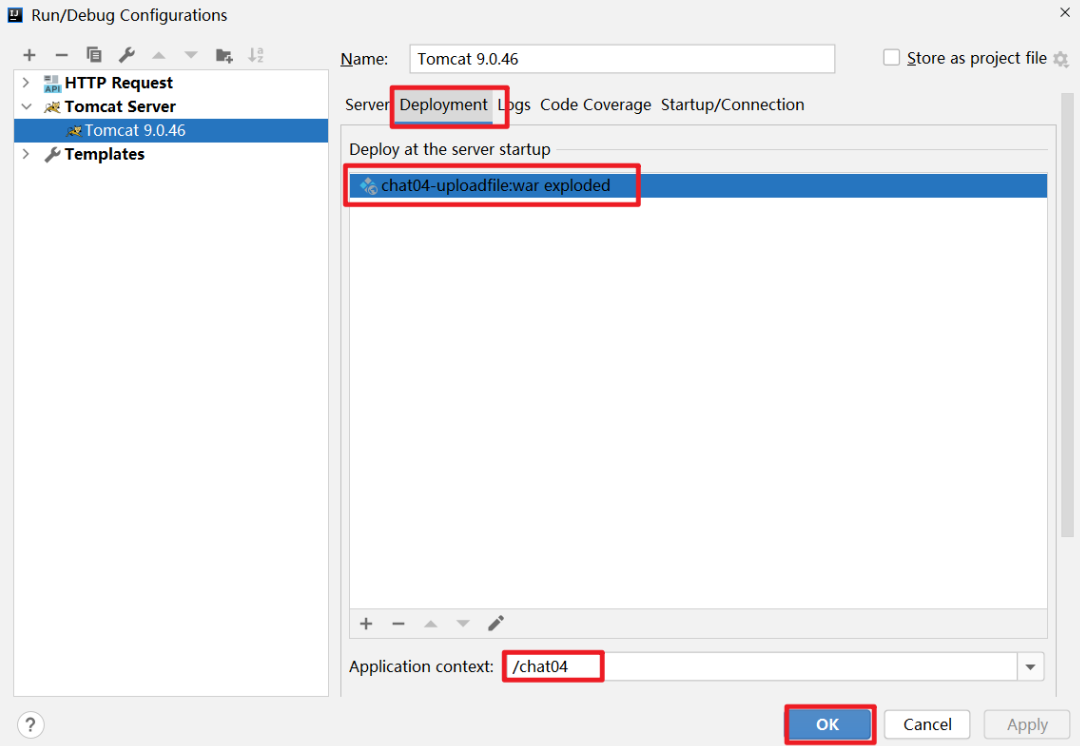Enable the Store as project file checkbox
The height and width of the screenshot is (746, 1080).
click(x=891, y=58)
